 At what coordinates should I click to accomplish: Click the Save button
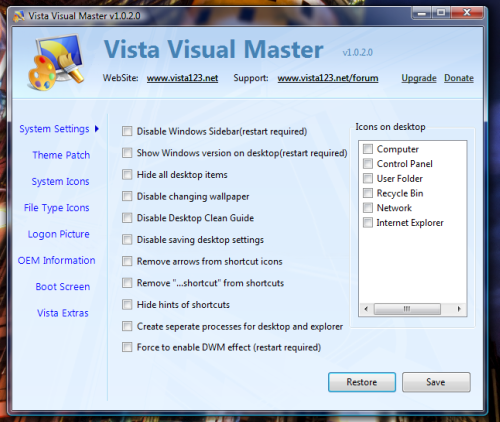pyautogui.click(x=436, y=382)
